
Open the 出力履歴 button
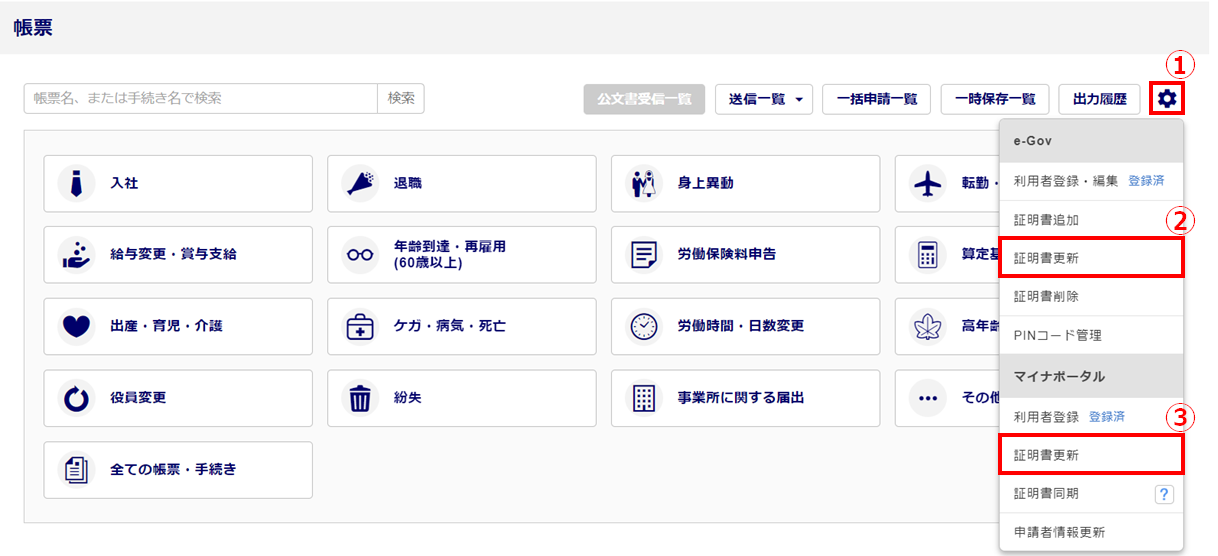[x=1099, y=99]
